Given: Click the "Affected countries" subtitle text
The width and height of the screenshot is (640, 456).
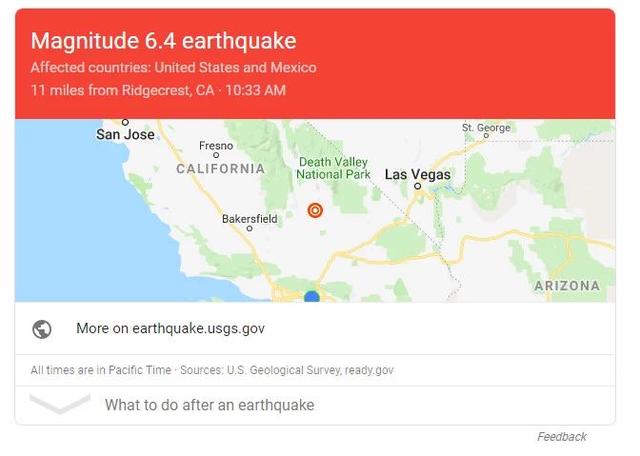Looking at the screenshot, I should (173, 68).
